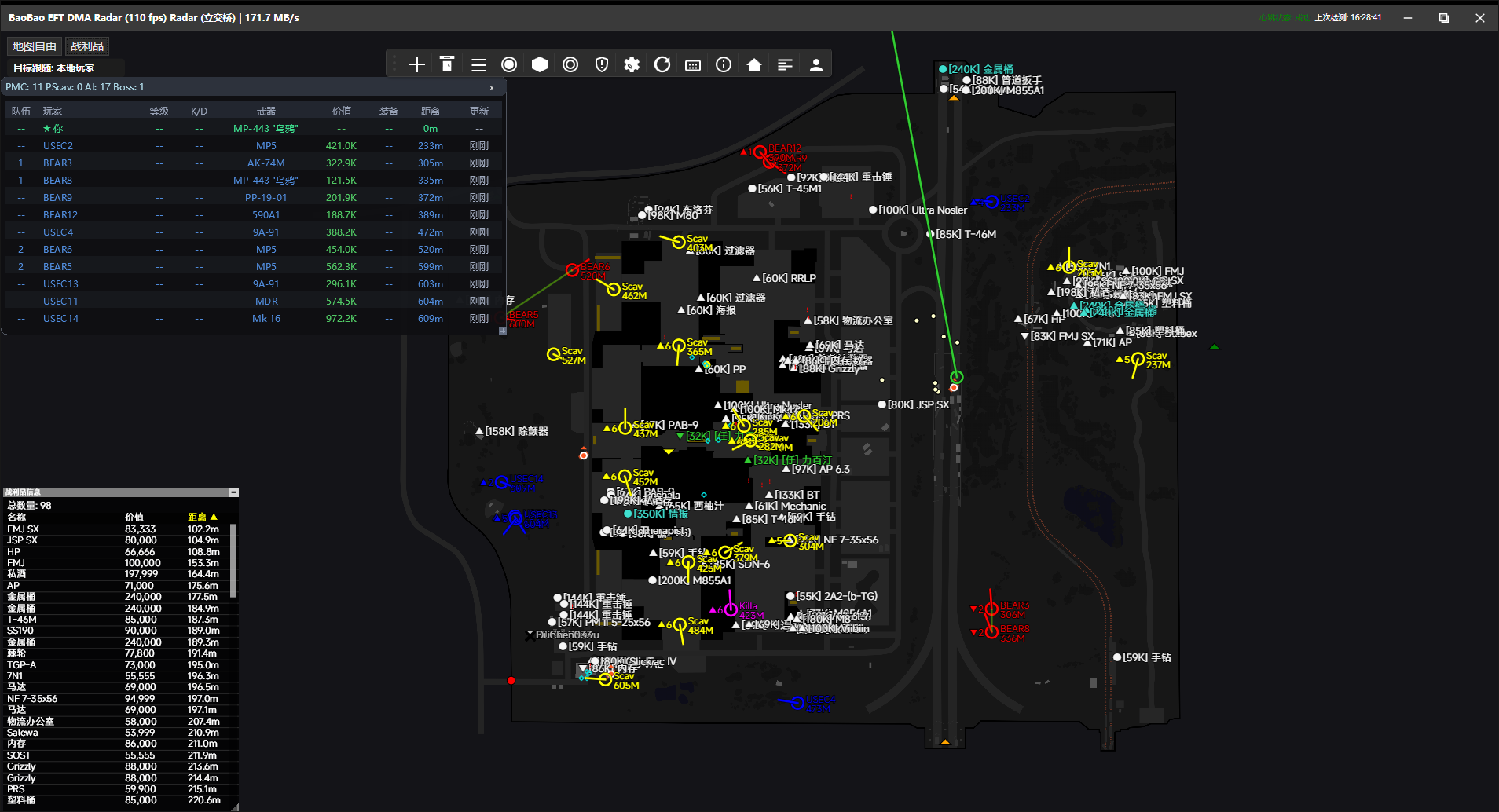Click the left-aligned text lines icon
Viewport: 1499px width, 812px height.
pyautogui.click(x=785, y=64)
